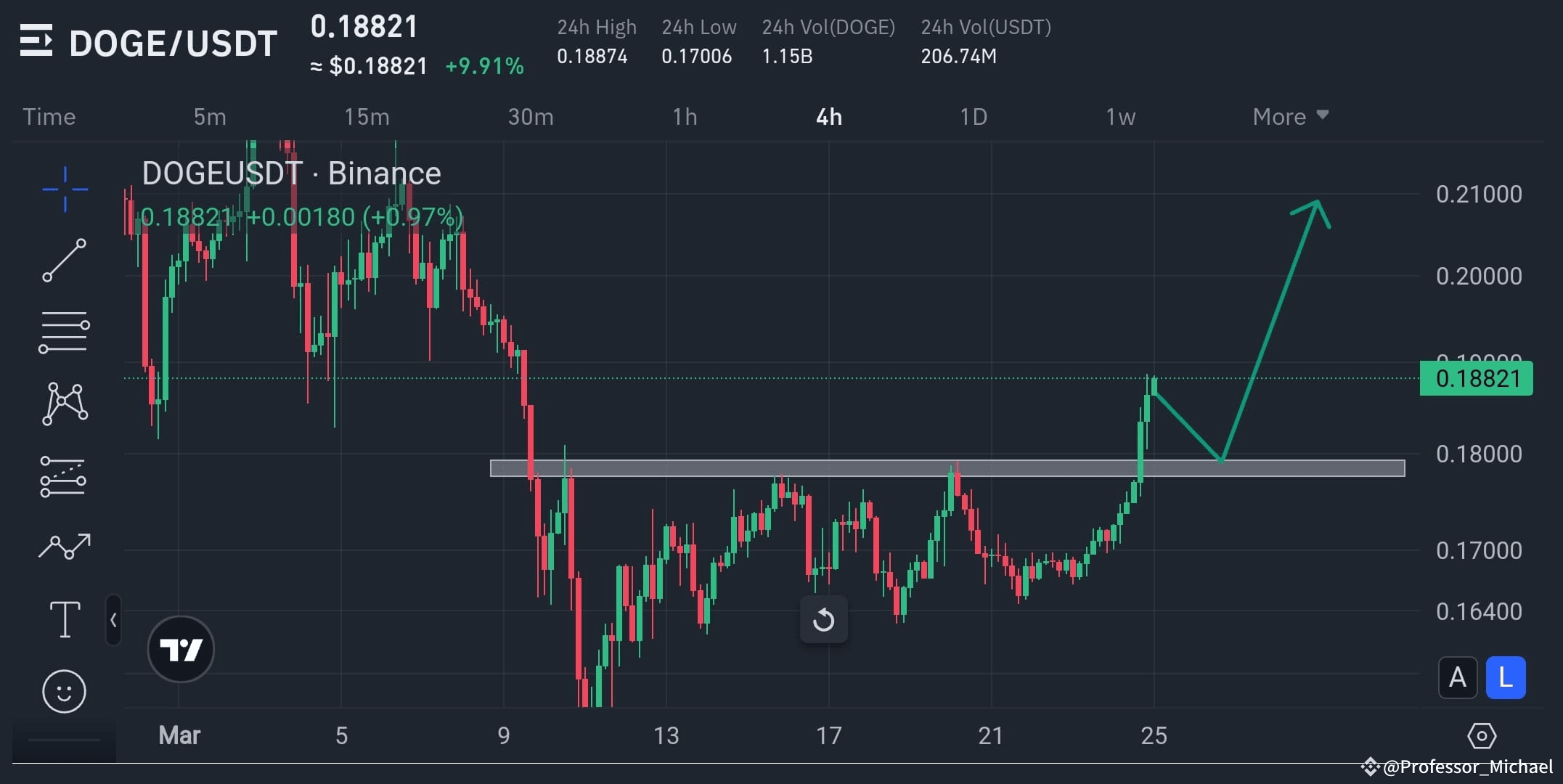The width and height of the screenshot is (1563, 784).
Task: Toggle the A indicator button
Action: point(1457,677)
